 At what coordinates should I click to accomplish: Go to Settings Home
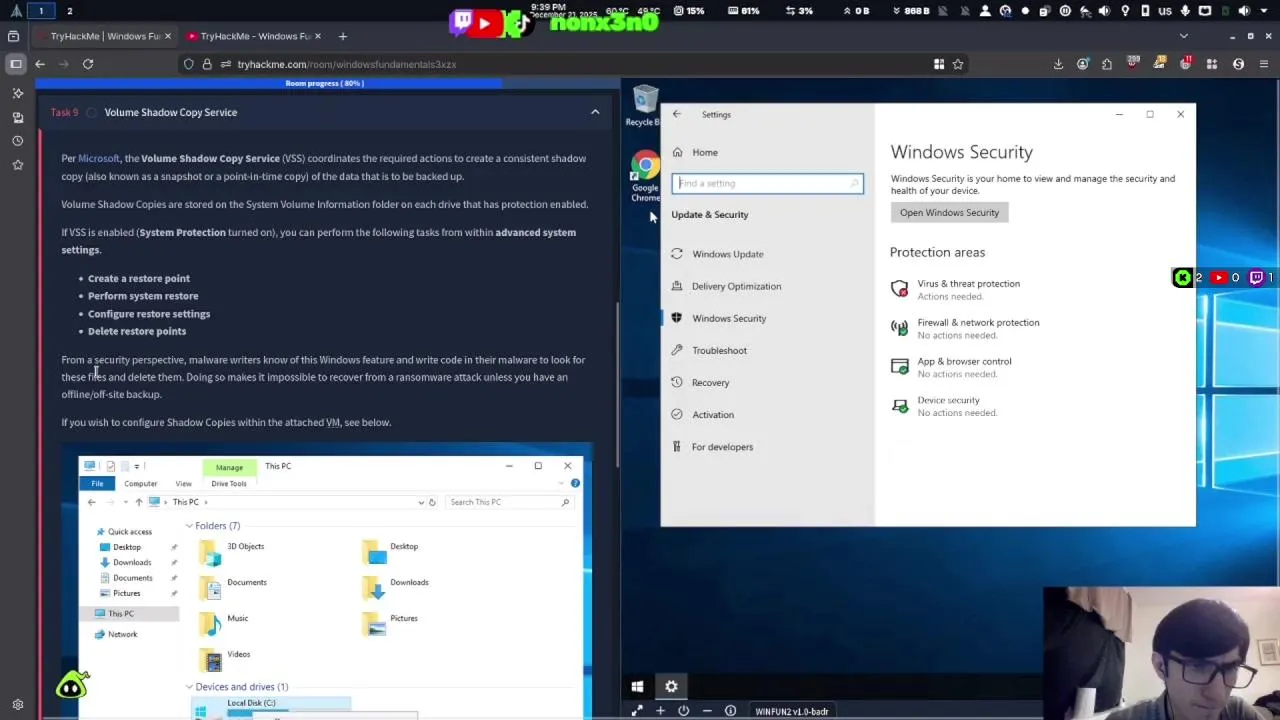pos(704,152)
